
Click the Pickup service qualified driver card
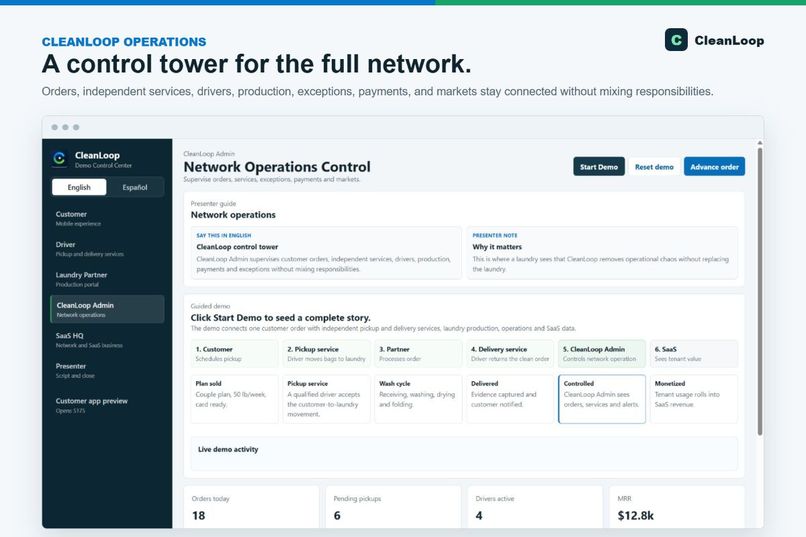click(x=326, y=399)
